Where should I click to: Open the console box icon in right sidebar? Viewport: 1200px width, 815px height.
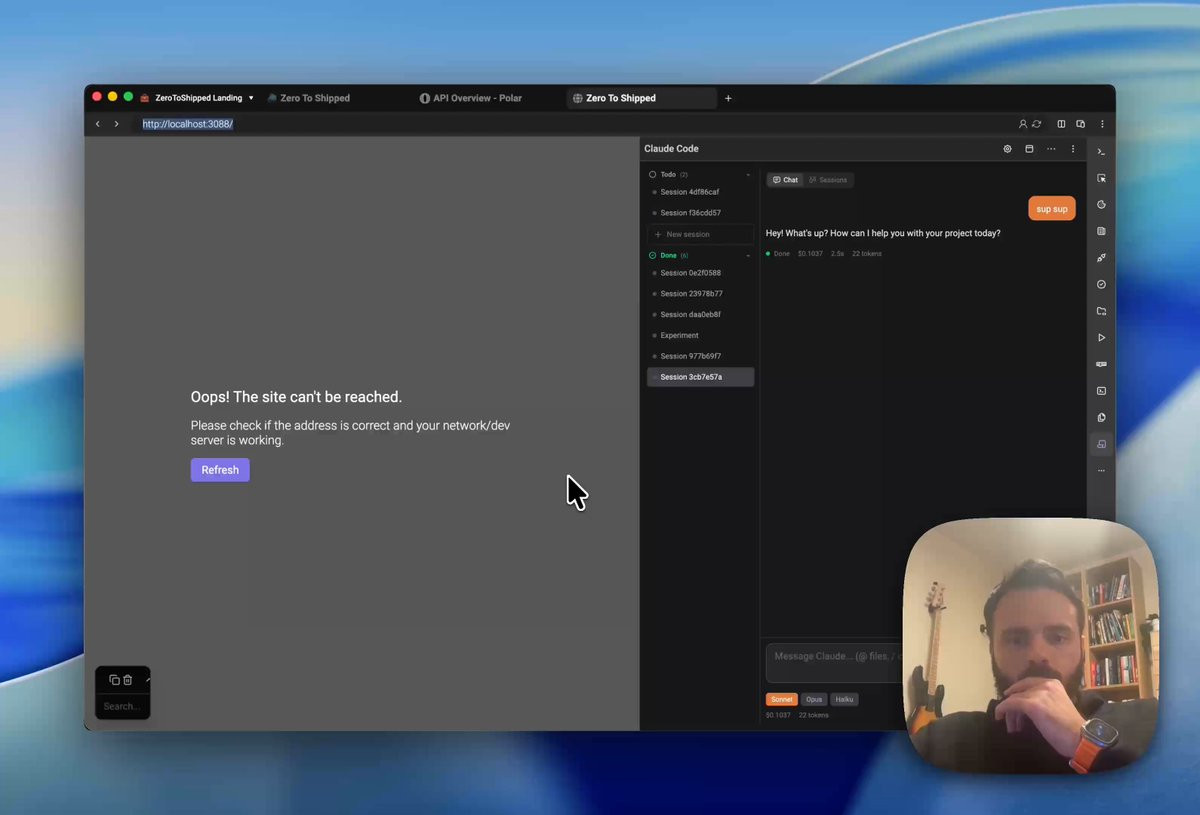pyautogui.click(x=1101, y=391)
